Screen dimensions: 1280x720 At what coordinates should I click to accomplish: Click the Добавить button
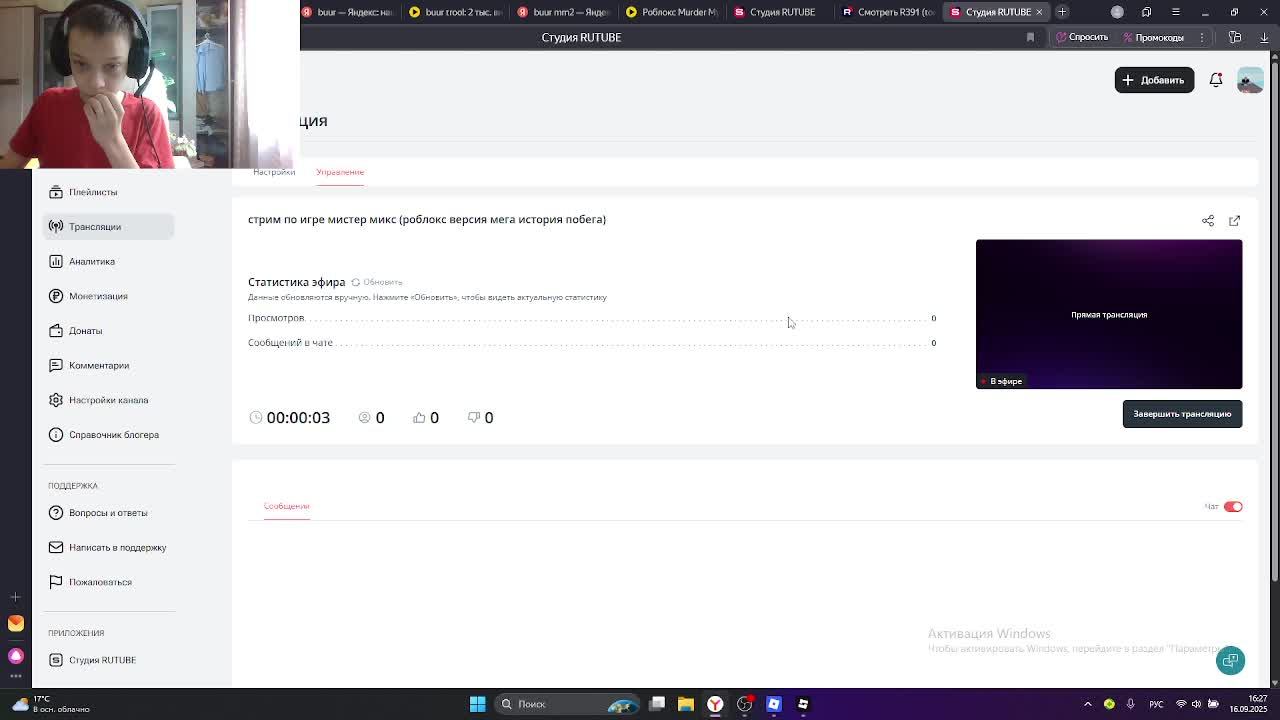click(1154, 80)
